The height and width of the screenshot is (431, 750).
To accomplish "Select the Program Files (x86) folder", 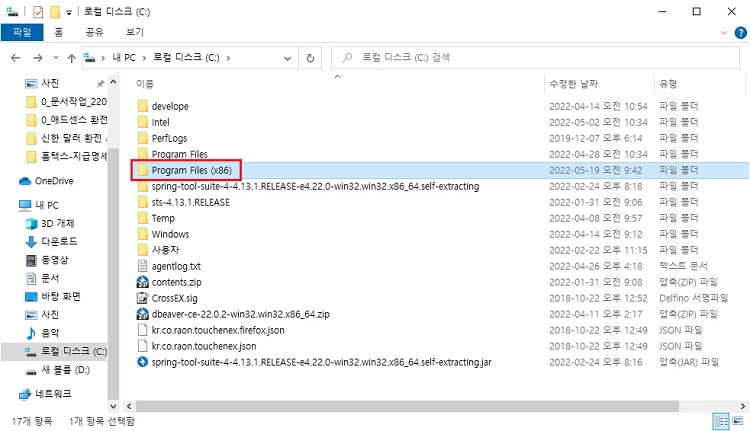I will click(191, 170).
